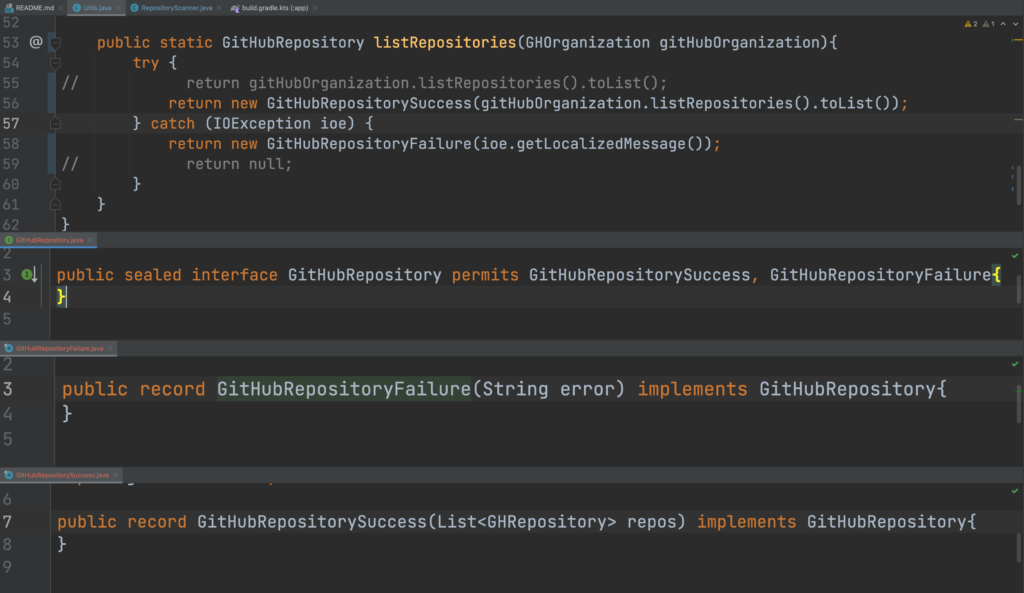Click green checkmark in GitHubRepository.java editor
Viewport: 1024px width, 593px height.
(x=1015, y=256)
